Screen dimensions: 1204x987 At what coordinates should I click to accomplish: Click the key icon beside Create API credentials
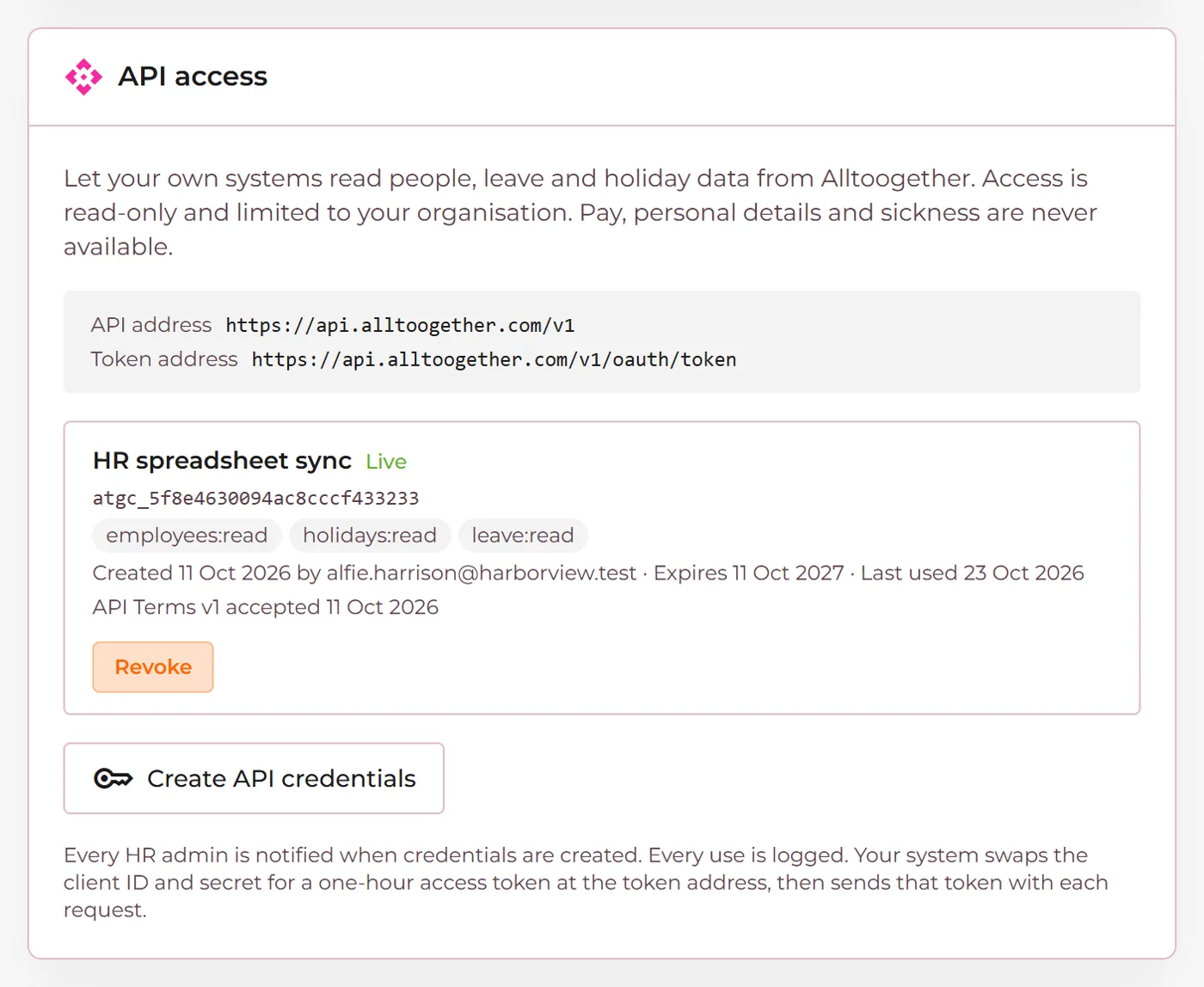[x=113, y=779]
